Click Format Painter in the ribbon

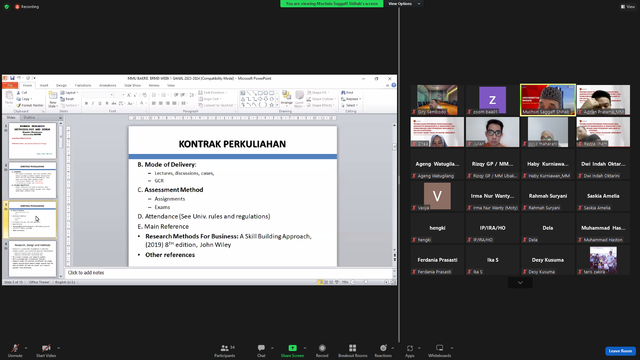coord(30,105)
